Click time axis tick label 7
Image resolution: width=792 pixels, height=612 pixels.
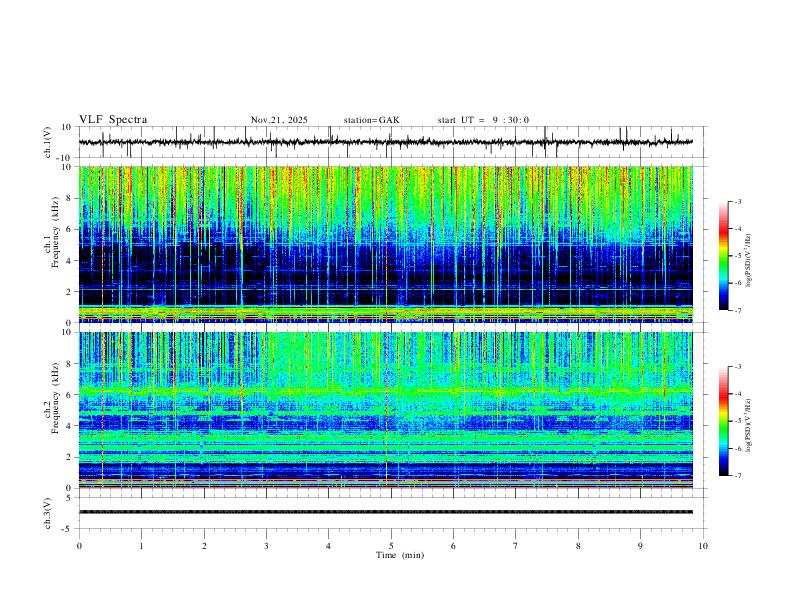tap(516, 546)
